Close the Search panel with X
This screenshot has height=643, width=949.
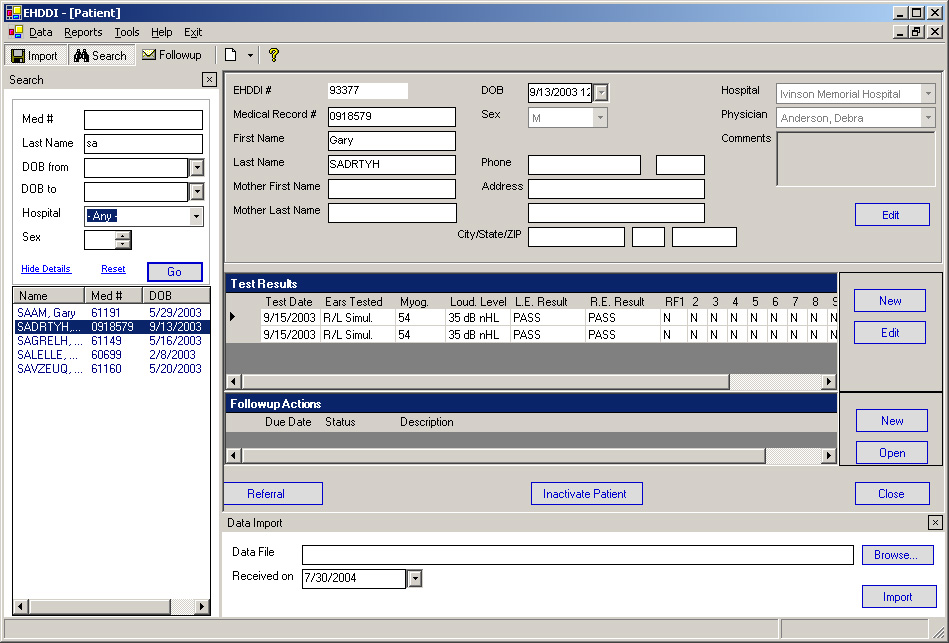(x=209, y=80)
